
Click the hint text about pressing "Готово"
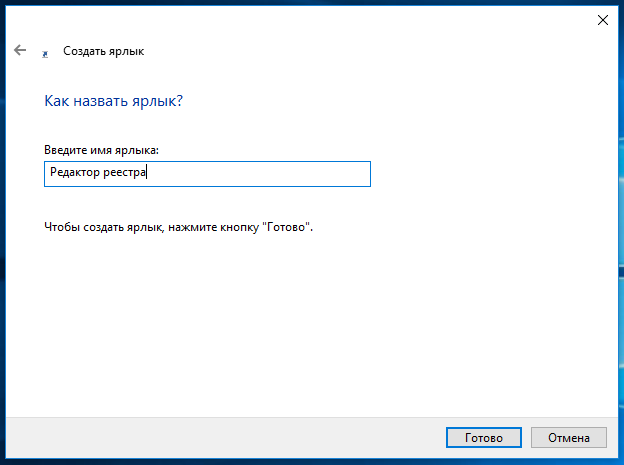[179, 227]
